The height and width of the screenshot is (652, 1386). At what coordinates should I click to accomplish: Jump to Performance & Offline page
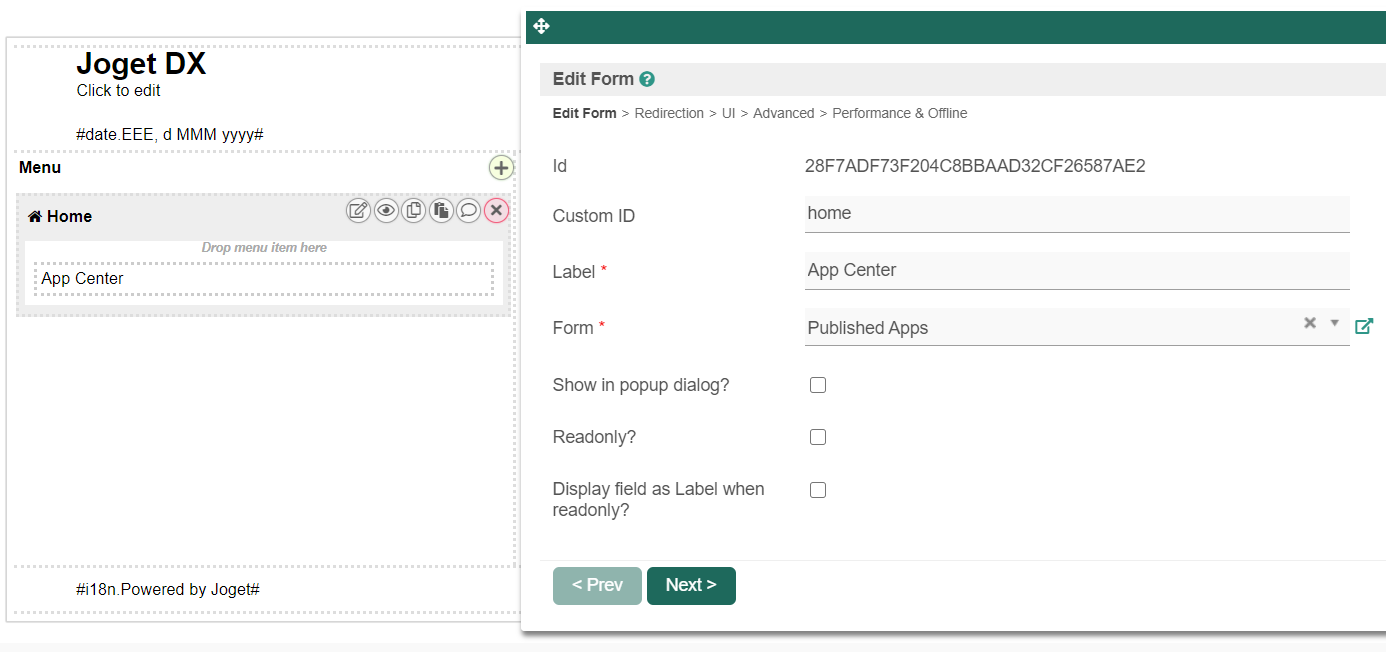point(900,113)
